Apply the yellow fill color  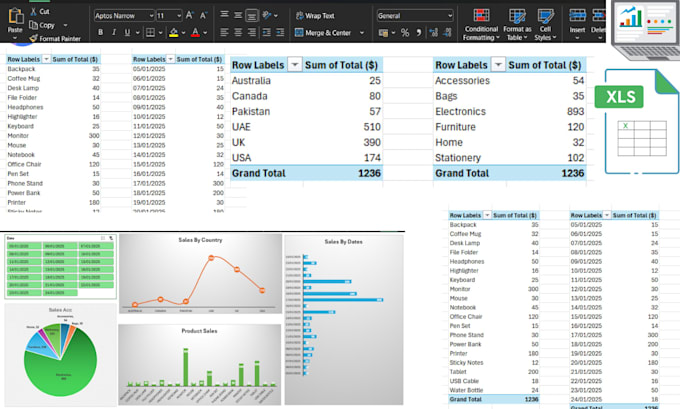tap(173, 33)
